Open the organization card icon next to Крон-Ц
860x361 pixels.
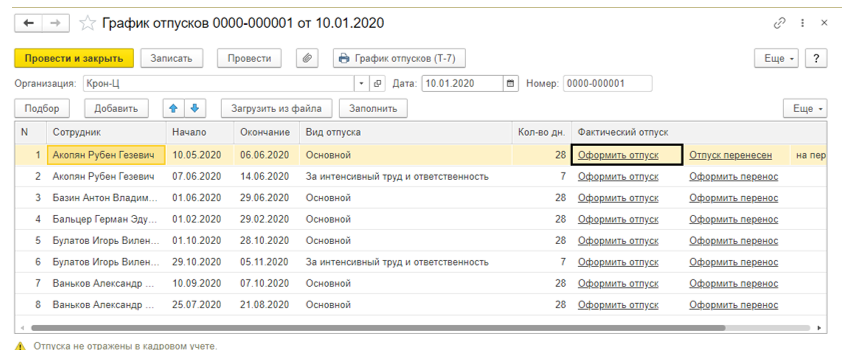pos(377,84)
